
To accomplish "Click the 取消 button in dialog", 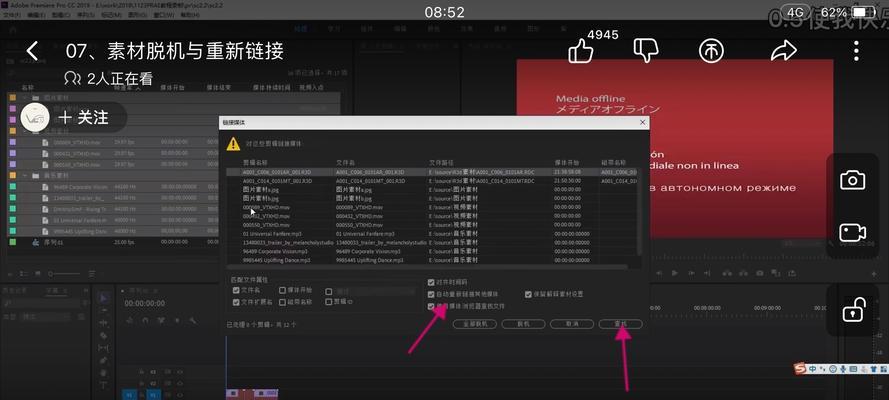I will tap(571, 325).
